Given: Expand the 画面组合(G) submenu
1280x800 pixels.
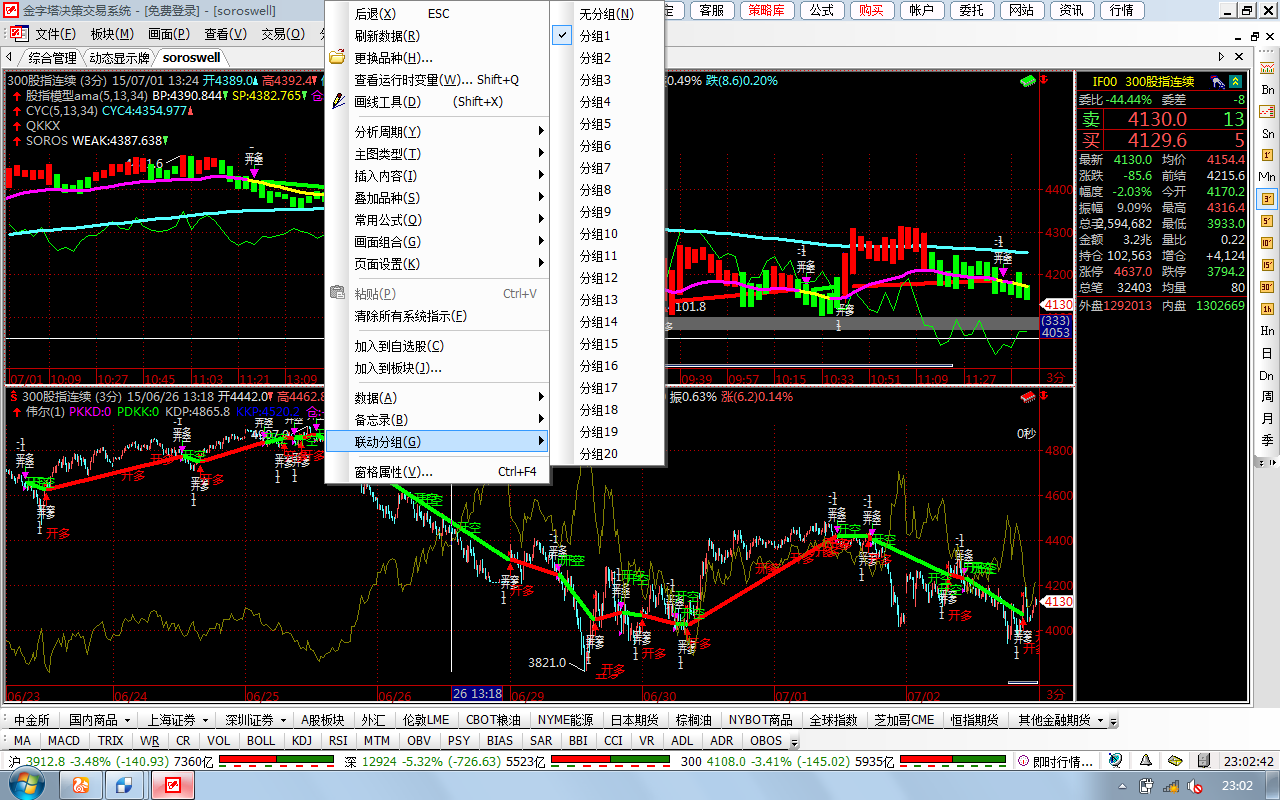Looking at the screenshot, I should click(x=437, y=242).
